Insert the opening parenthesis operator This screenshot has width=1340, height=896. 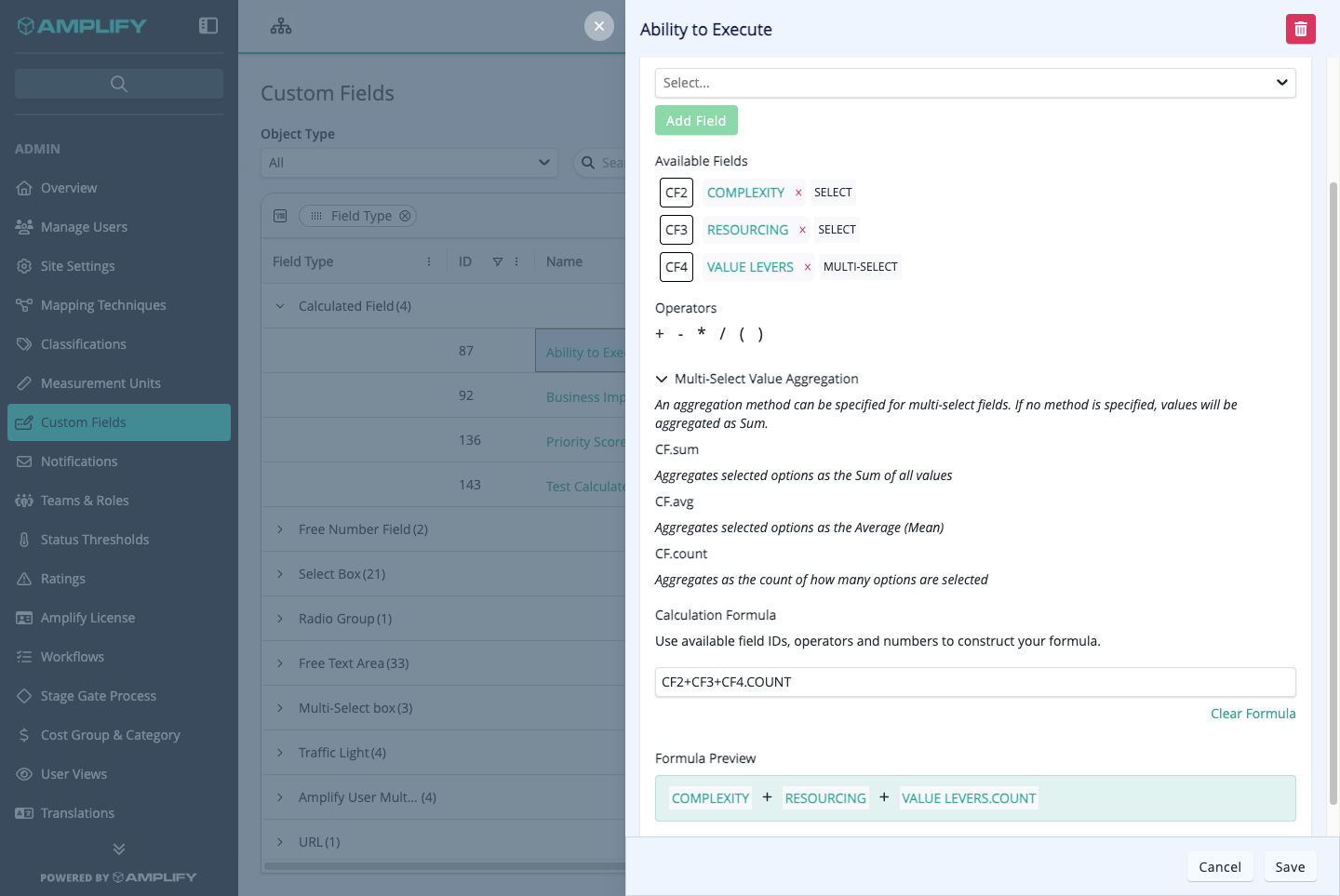pos(742,334)
